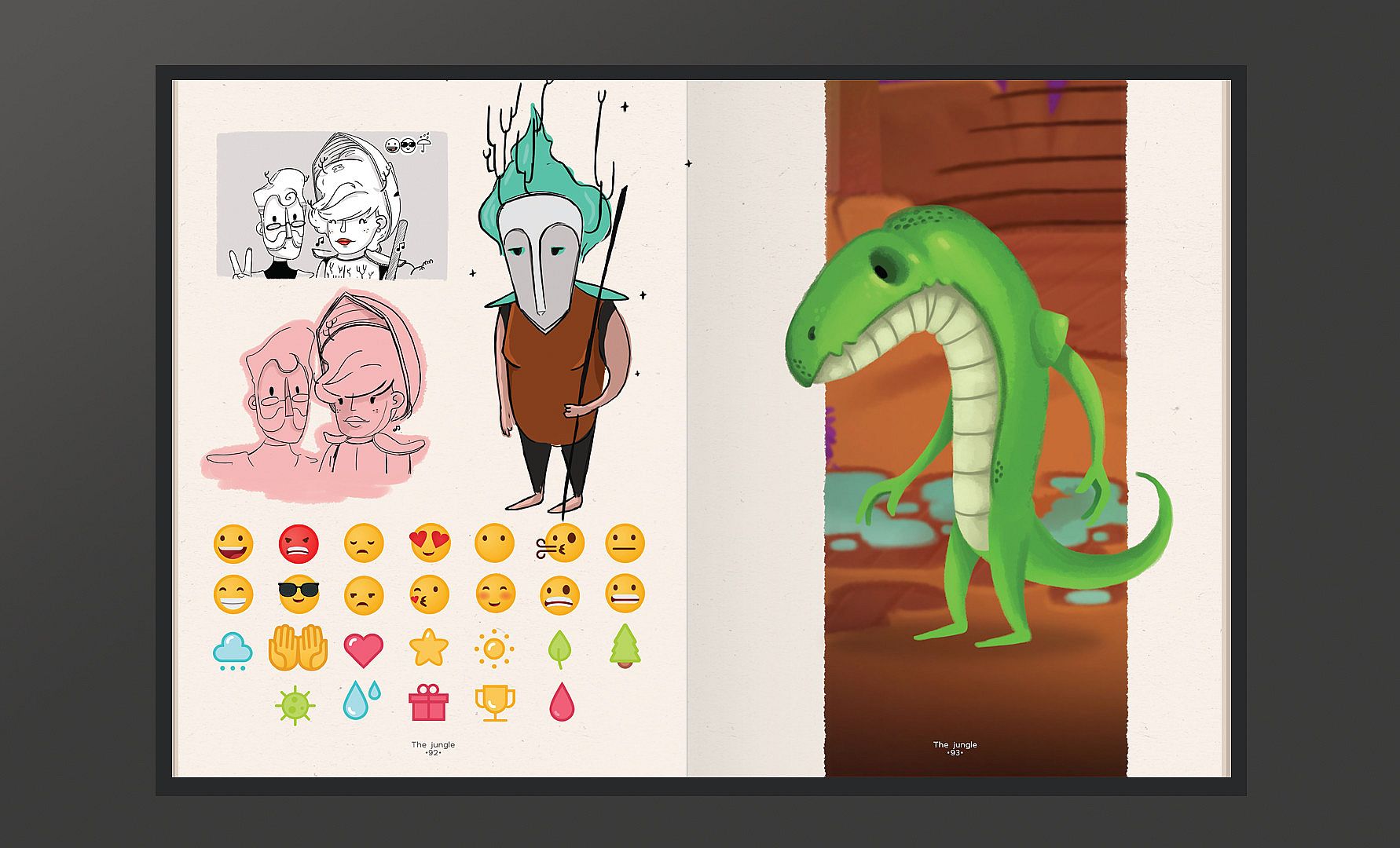Click the open-mouth laughing yellow emoji
The image size is (1400, 848).
pyautogui.click(x=233, y=544)
